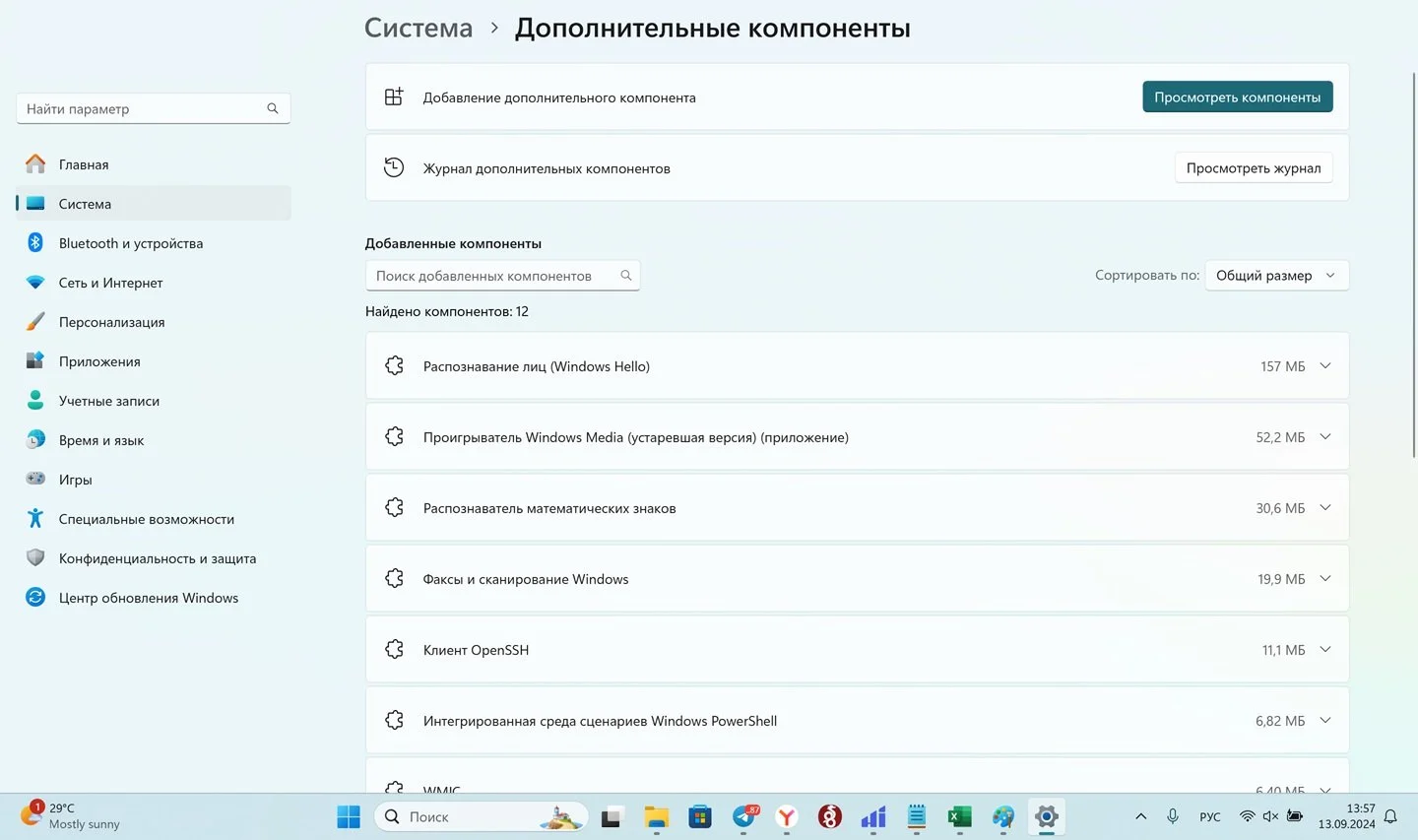
Task: Click the 19,9 МБ size value
Action: tap(1281, 579)
